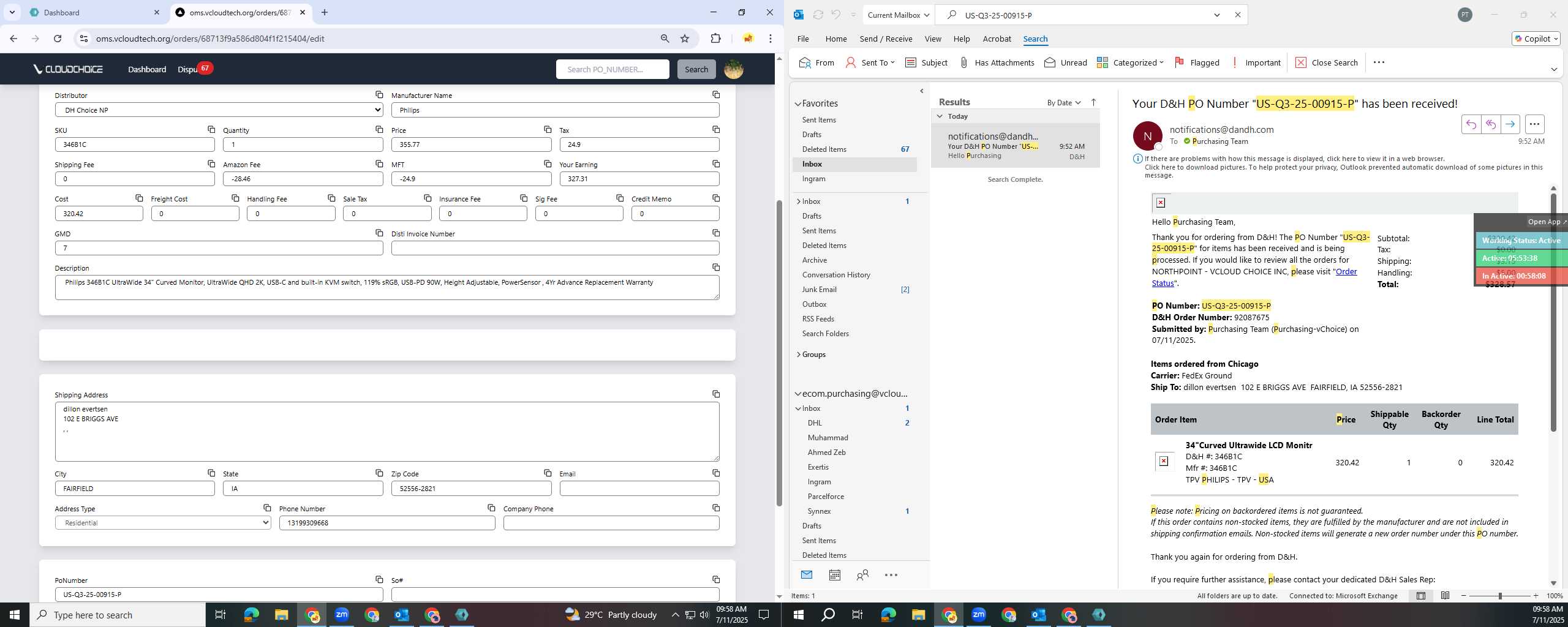Copy the SKU field value

pos(211,129)
